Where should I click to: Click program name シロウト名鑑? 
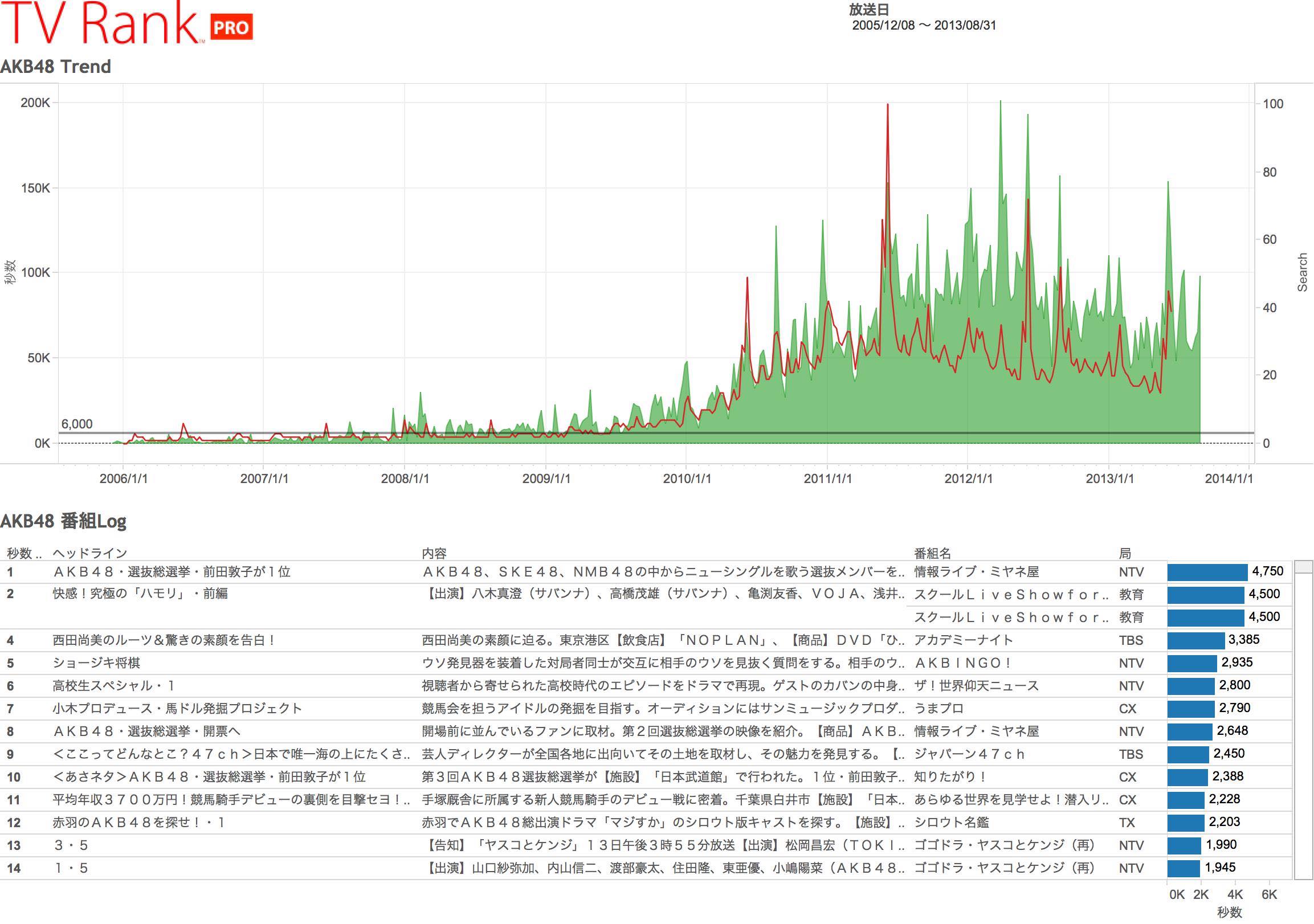pyautogui.click(x=951, y=823)
